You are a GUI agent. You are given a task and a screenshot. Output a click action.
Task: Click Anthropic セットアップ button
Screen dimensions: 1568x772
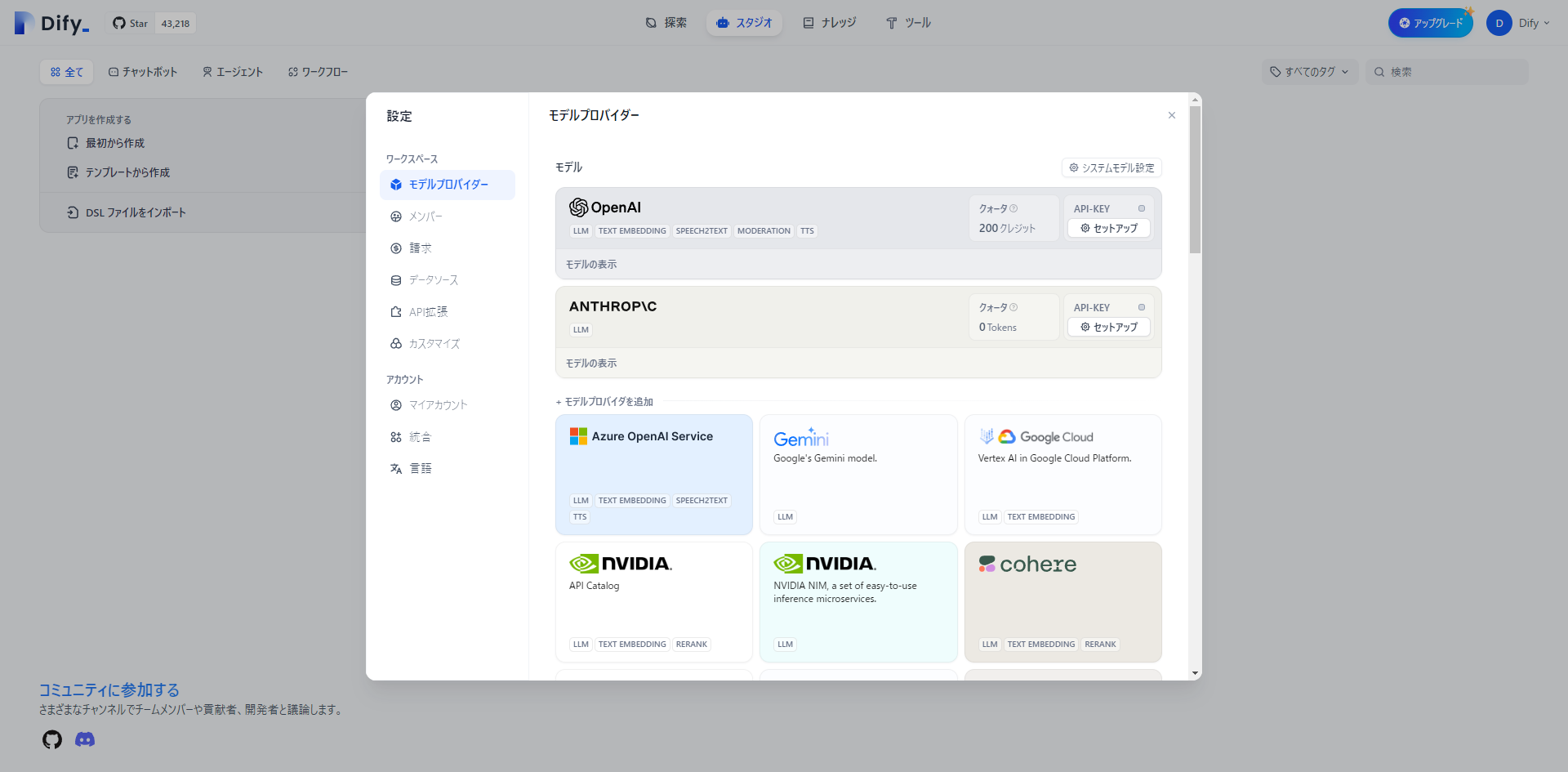click(x=1109, y=327)
